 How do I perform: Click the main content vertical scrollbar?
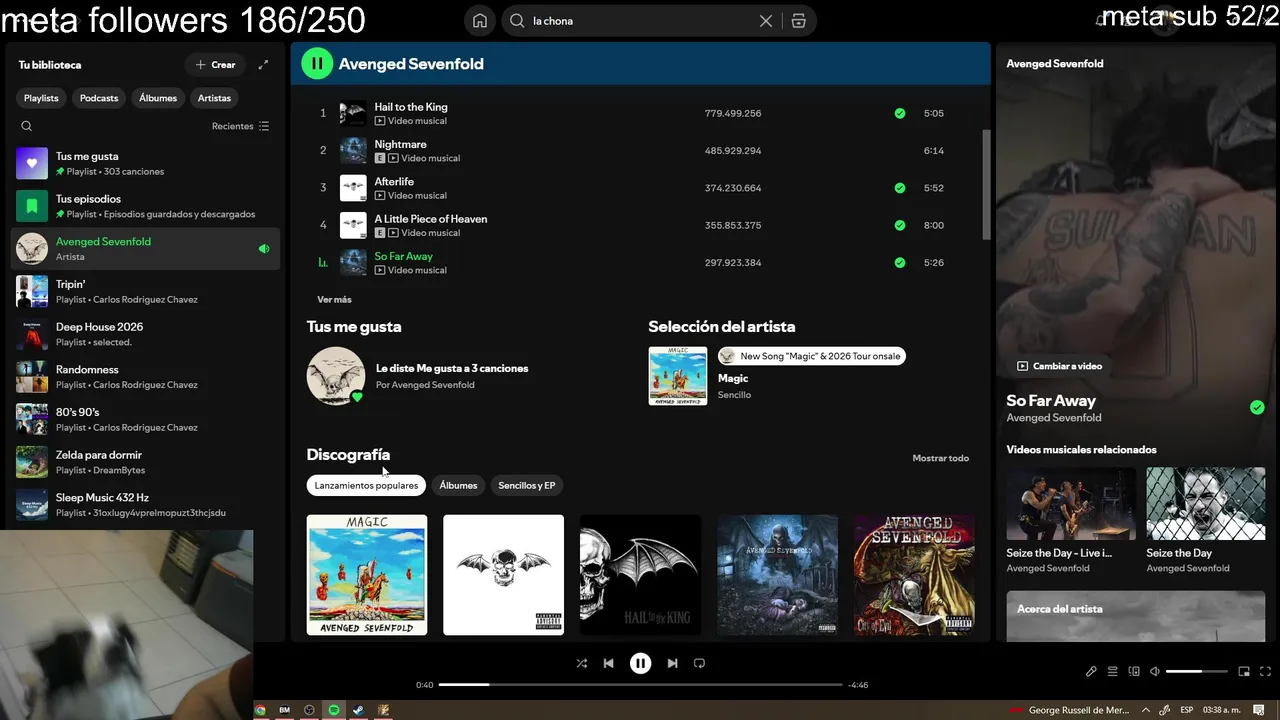pos(986,185)
